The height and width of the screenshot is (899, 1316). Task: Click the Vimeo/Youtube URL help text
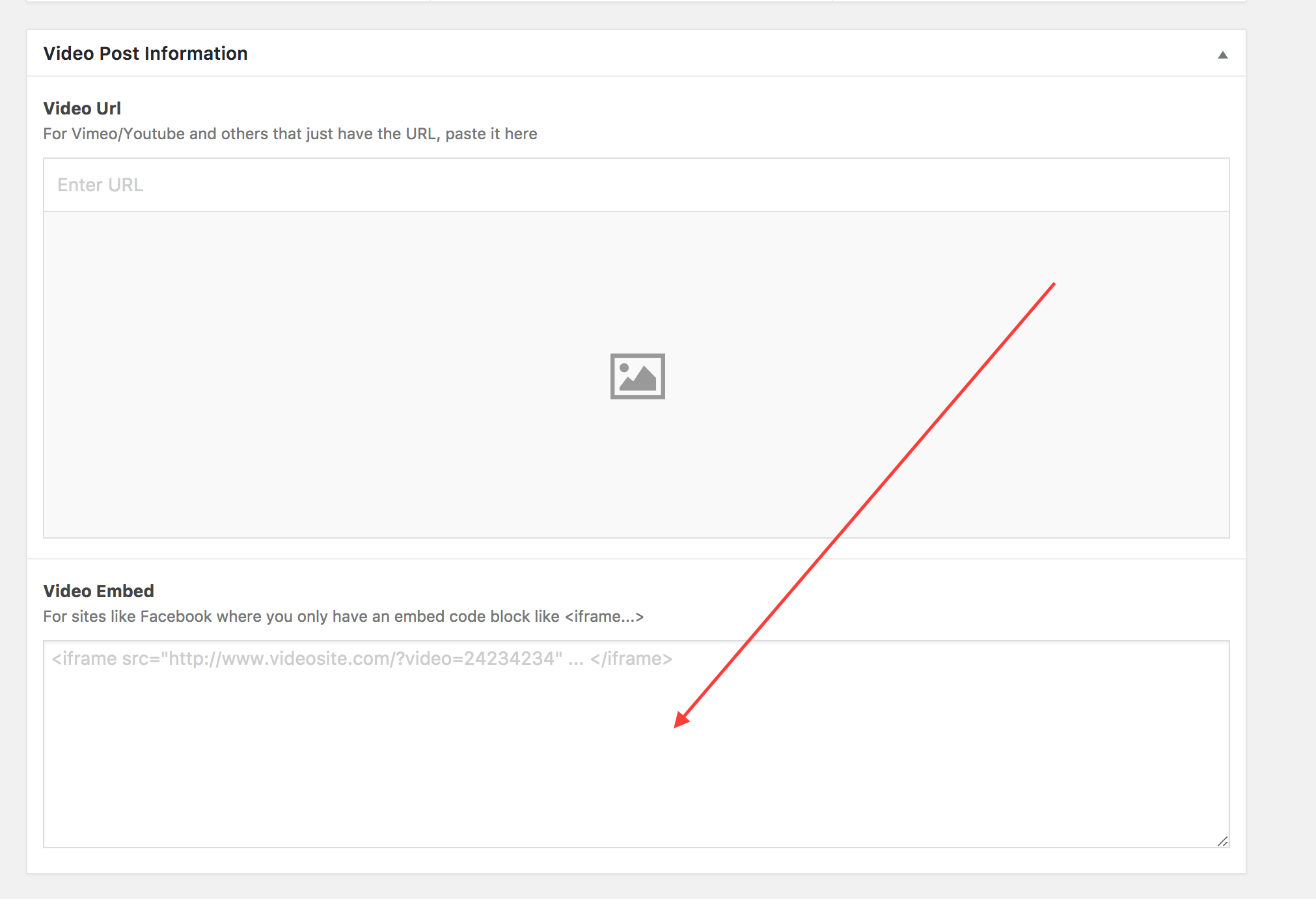290,133
